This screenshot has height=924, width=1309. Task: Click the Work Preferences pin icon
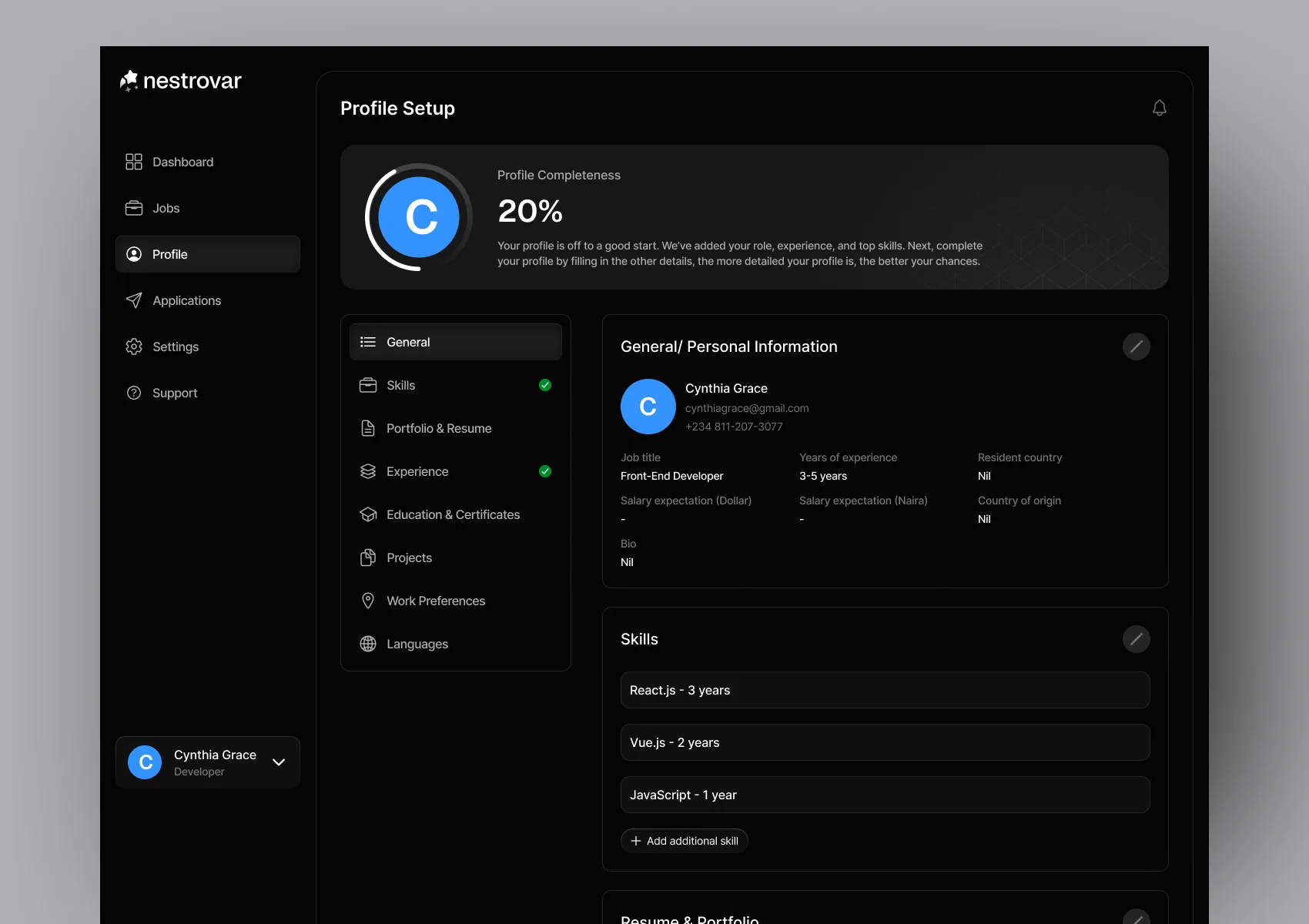[x=368, y=601]
